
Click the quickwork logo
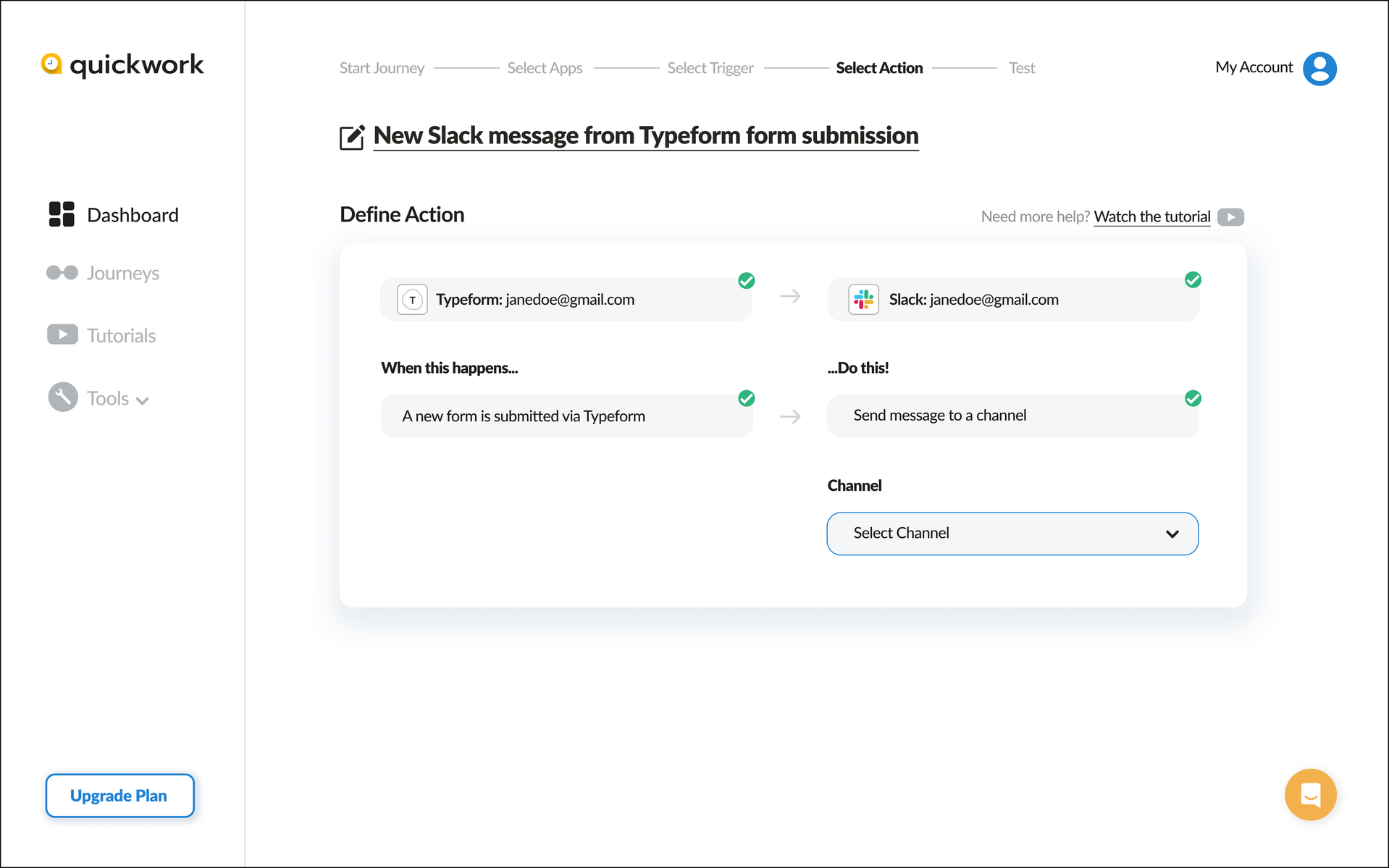tap(122, 64)
